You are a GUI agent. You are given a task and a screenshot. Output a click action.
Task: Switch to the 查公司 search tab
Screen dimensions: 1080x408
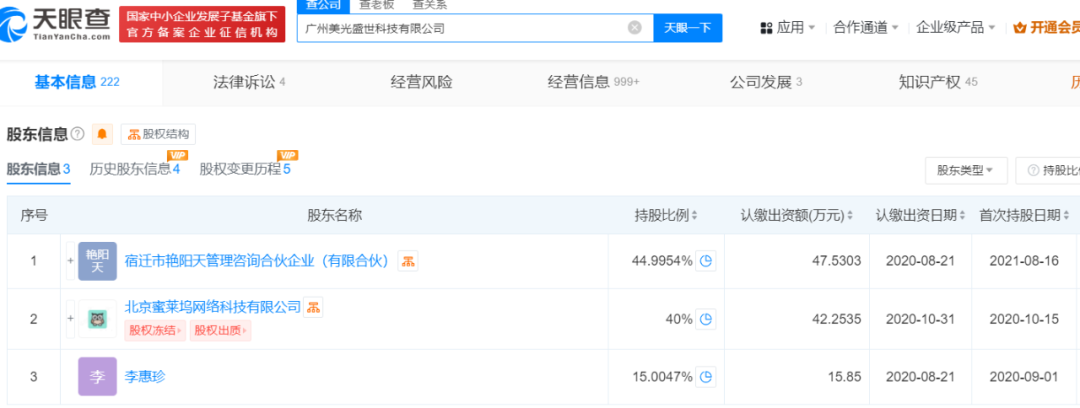pyautogui.click(x=321, y=4)
